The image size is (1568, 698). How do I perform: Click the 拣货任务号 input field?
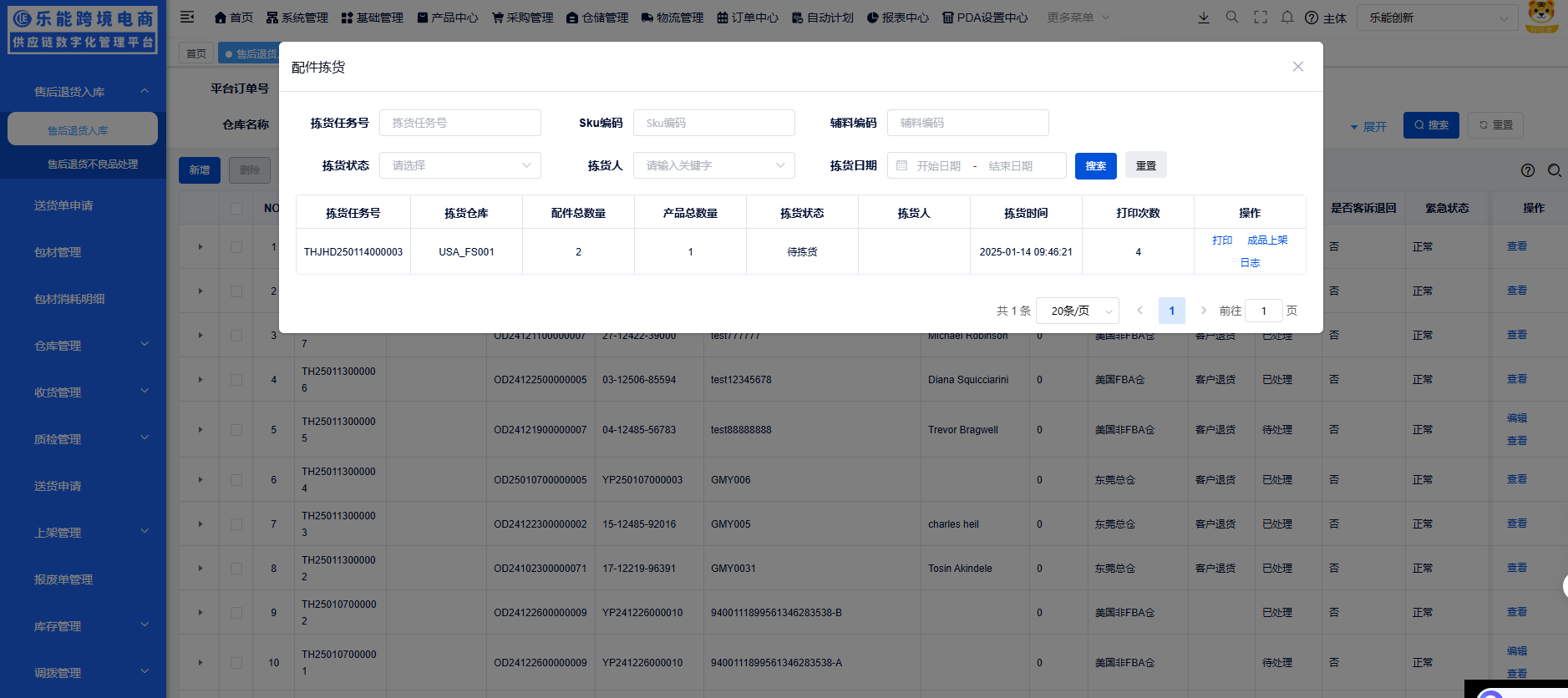click(x=459, y=123)
